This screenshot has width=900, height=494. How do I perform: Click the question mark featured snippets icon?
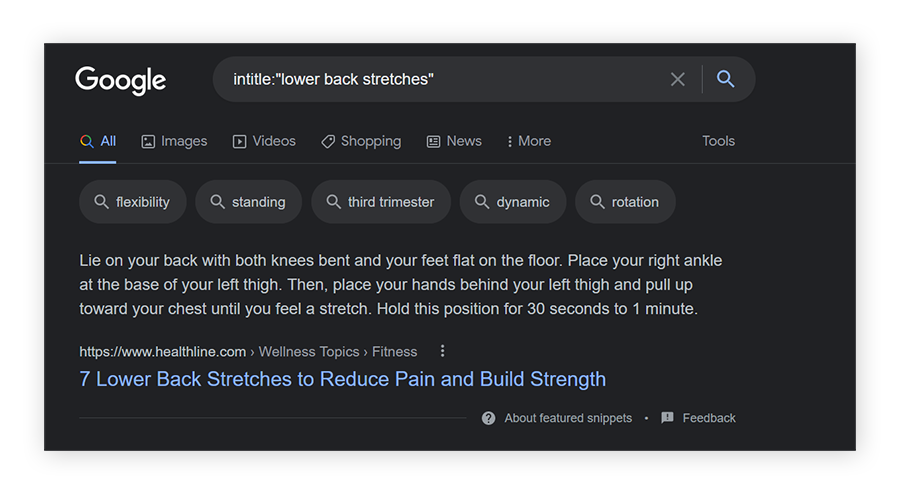coord(488,418)
